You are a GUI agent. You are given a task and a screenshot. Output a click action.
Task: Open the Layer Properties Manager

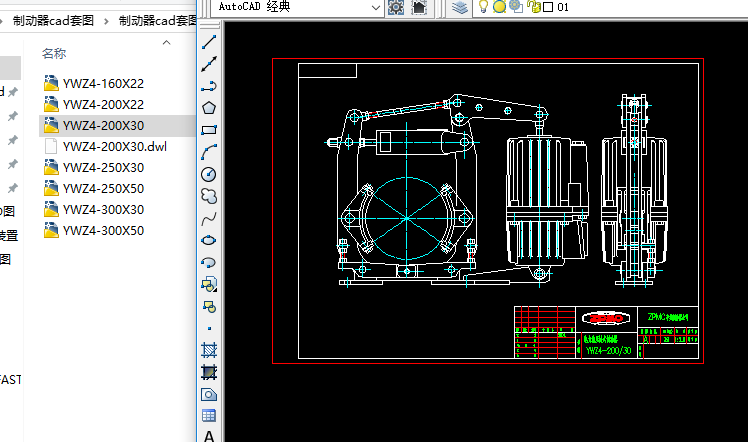459,7
